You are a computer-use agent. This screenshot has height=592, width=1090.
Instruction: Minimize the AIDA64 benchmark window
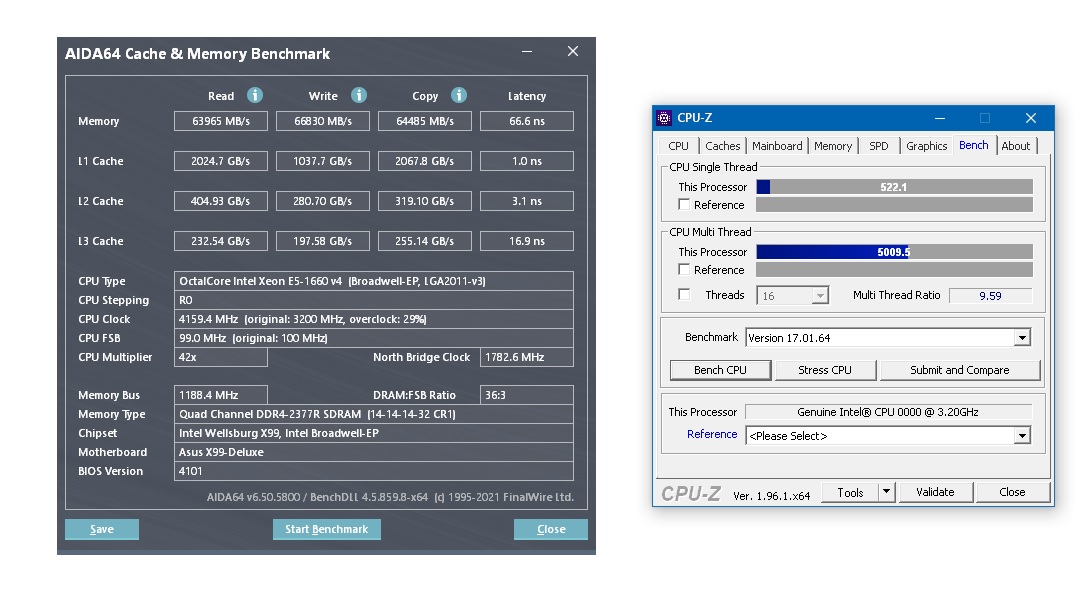coord(527,51)
